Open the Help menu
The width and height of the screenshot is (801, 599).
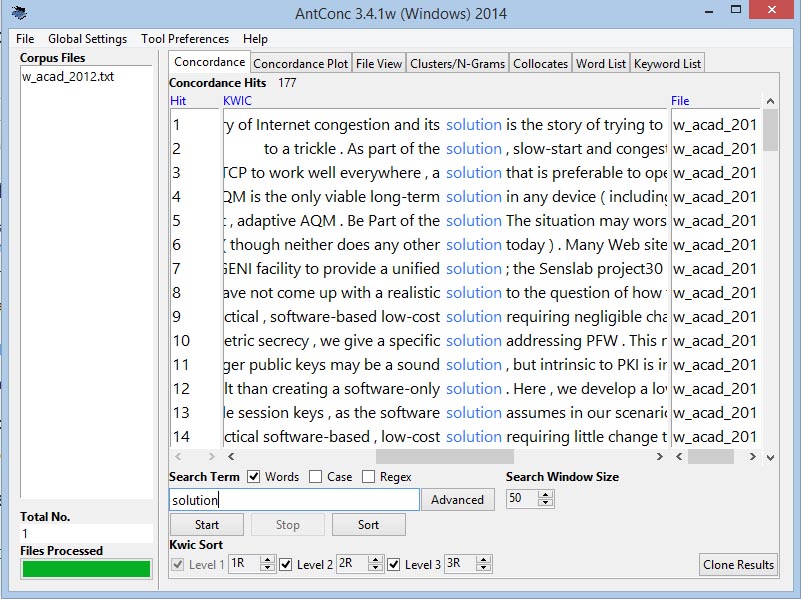pyautogui.click(x=255, y=39)
